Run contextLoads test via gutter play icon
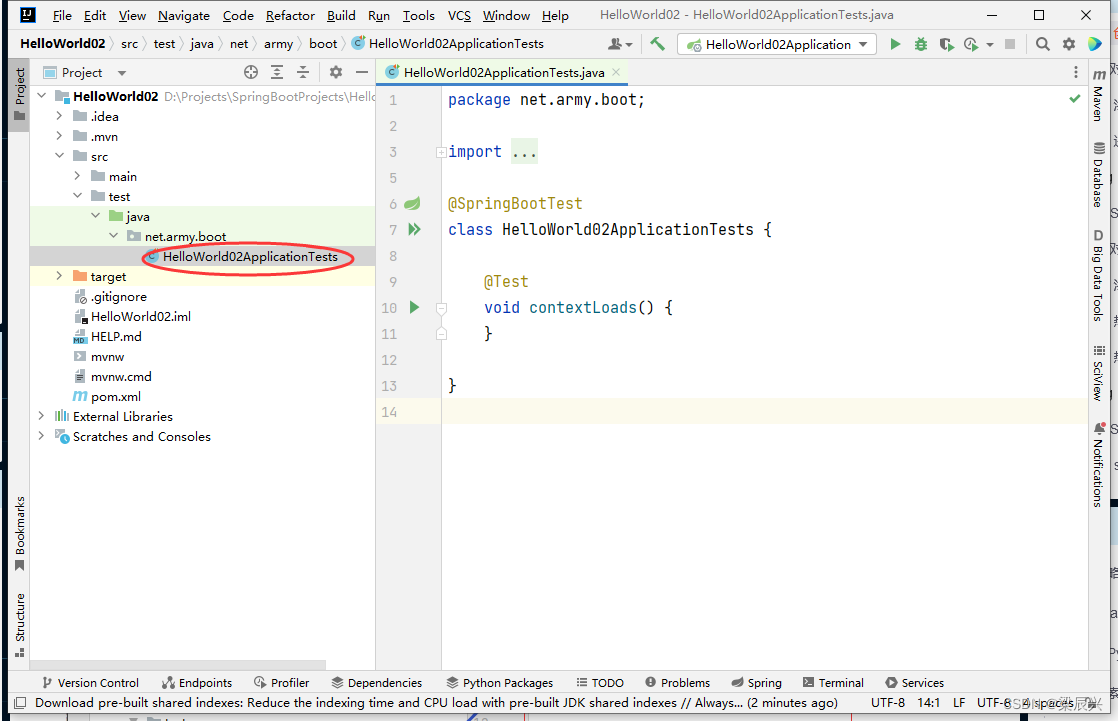The height and width of the screenshot is (721, 1118). click(x=414, y=307)
